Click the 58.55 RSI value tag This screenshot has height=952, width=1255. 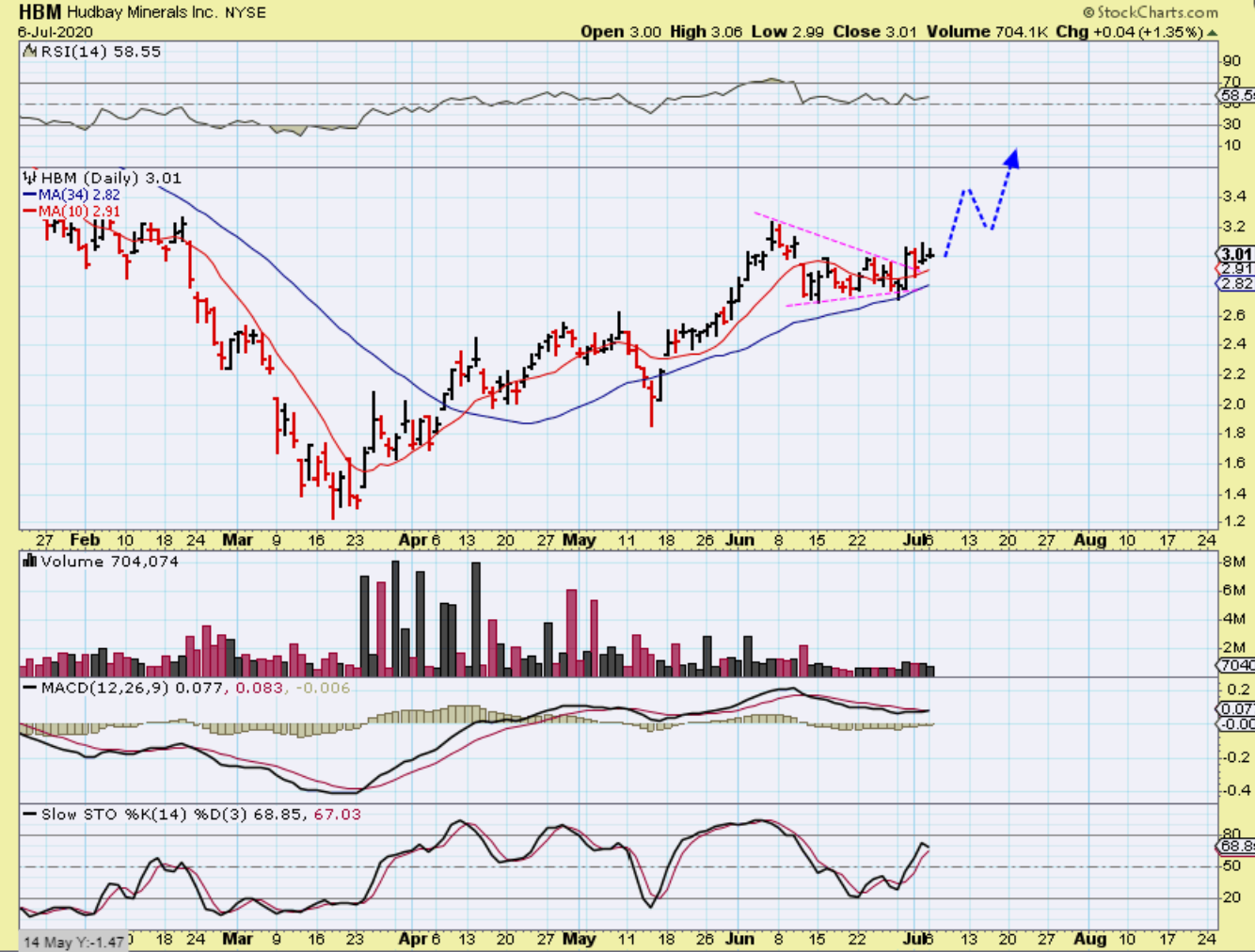[x=1236, y=95]
